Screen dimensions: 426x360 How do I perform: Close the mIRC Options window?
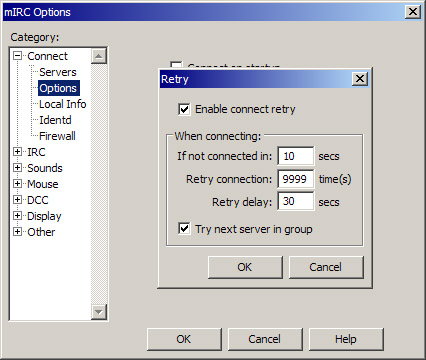[413, 12]
